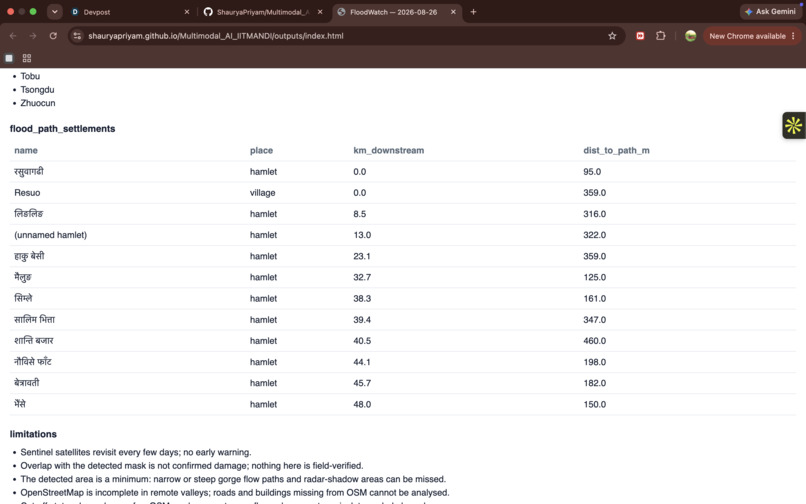The height and width of the screenshot is (504, 806).
Task: Click the Resuo name cell
Action: [x=27, y=193]
